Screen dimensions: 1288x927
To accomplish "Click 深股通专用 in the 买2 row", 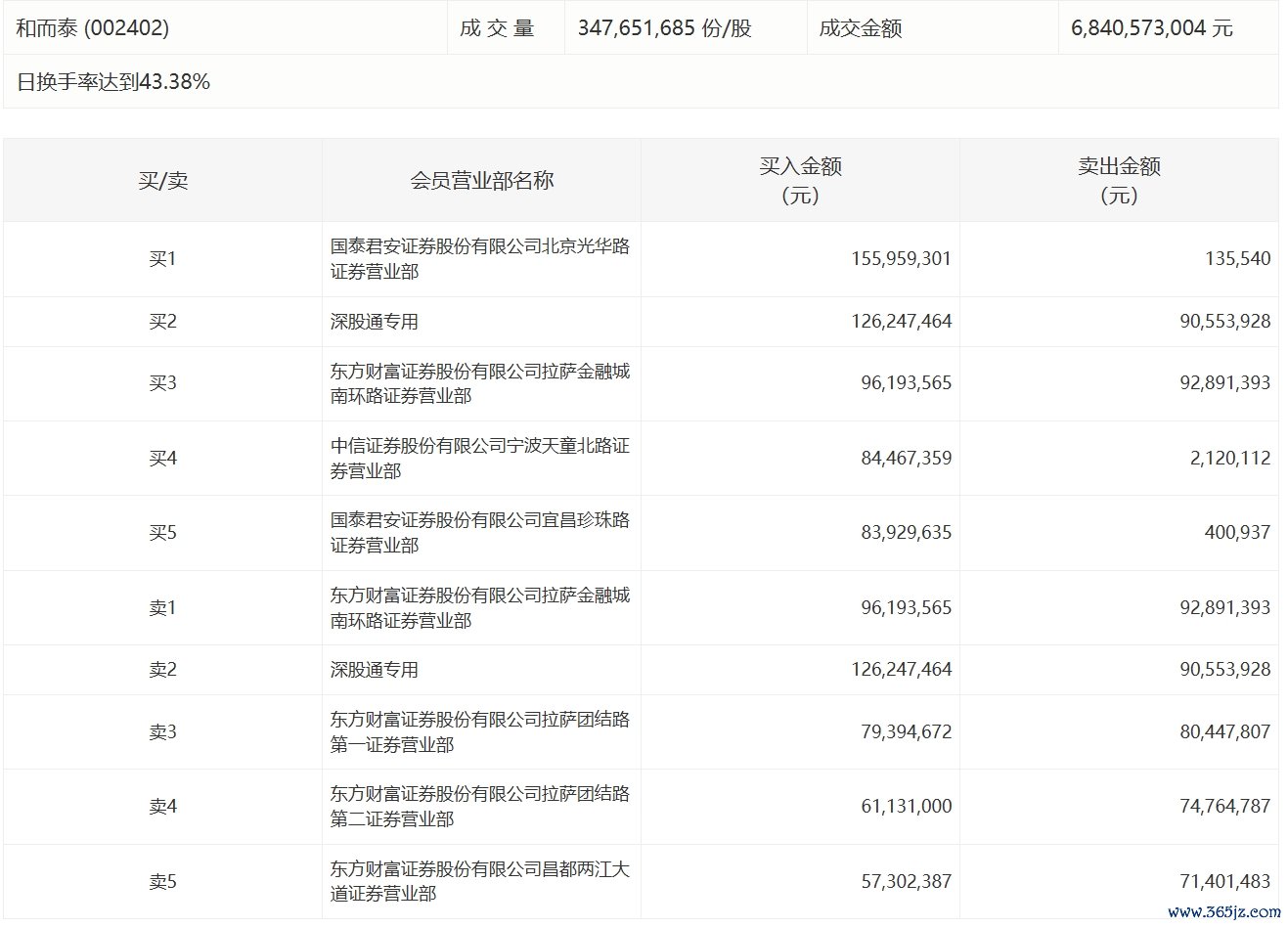I will [375, 322].
